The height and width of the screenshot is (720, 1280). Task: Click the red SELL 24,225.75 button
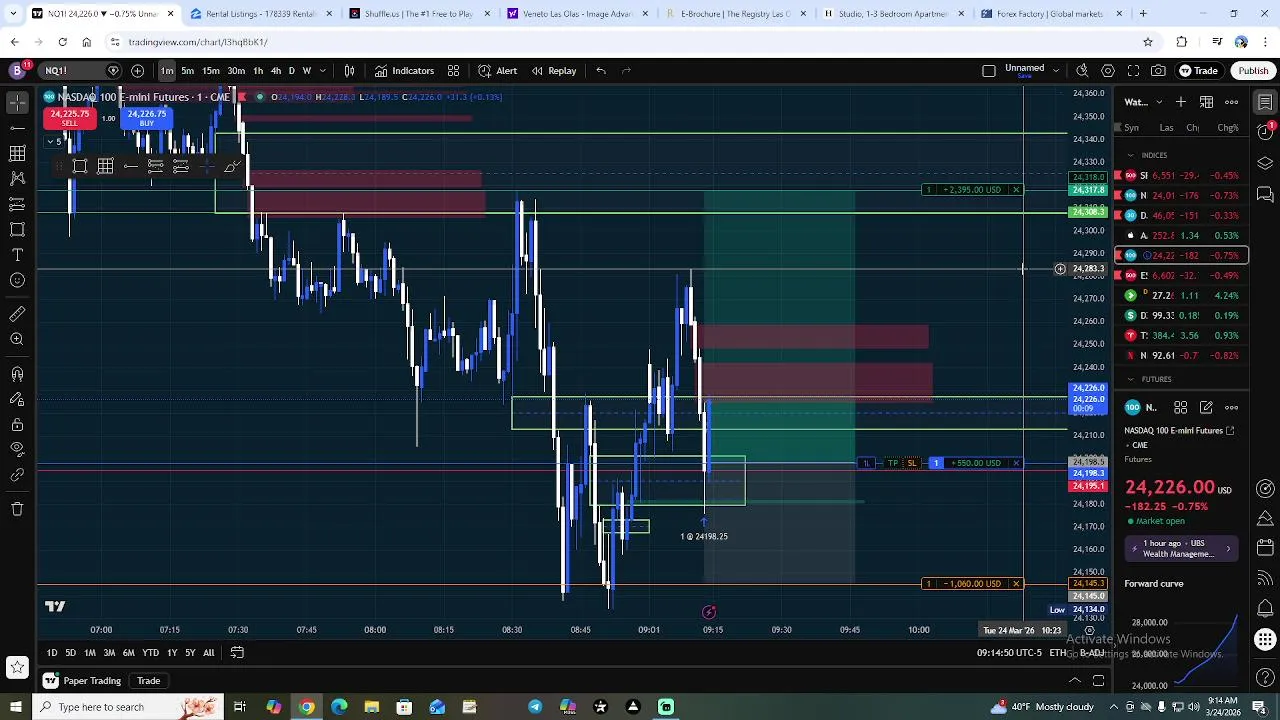tap(69, 118)
